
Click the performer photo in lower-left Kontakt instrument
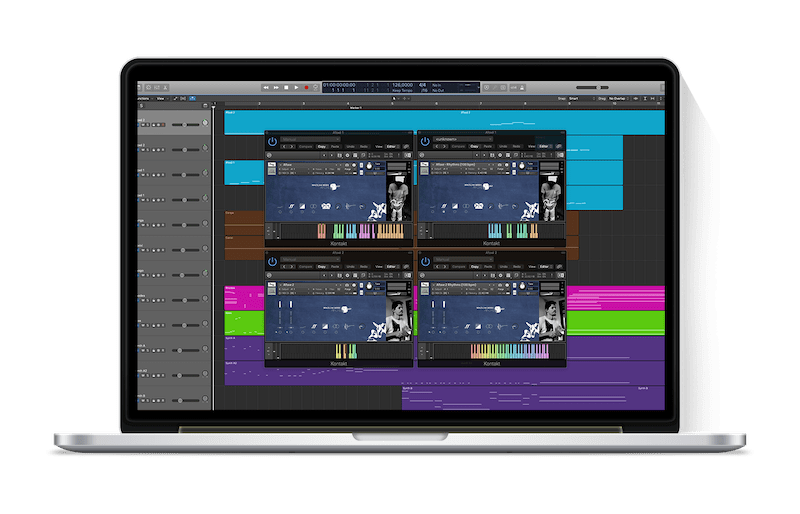coord(399,320)
